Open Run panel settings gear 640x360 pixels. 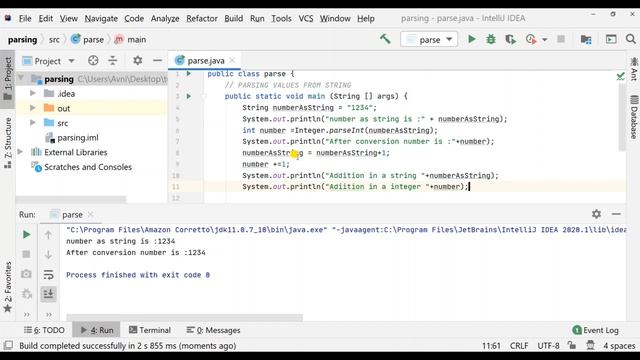click(x=596, y=214)
